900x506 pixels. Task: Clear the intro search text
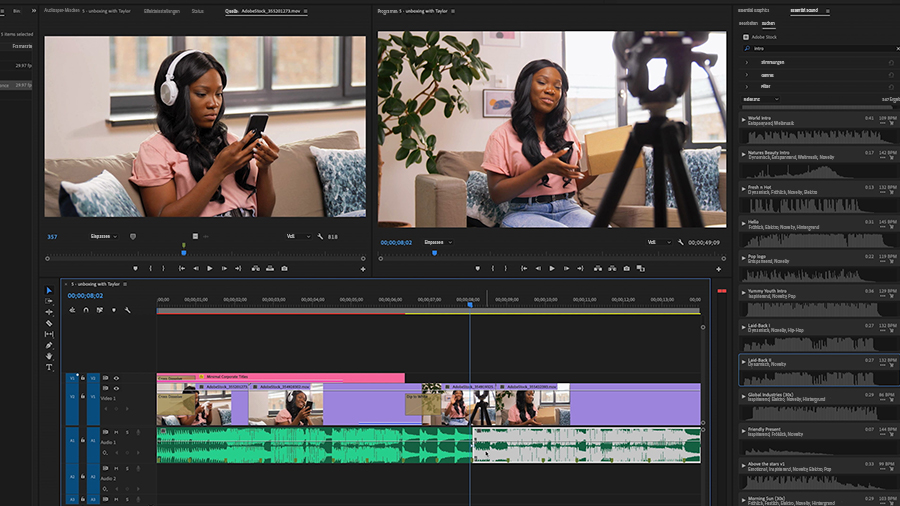(x=898, y=49)
